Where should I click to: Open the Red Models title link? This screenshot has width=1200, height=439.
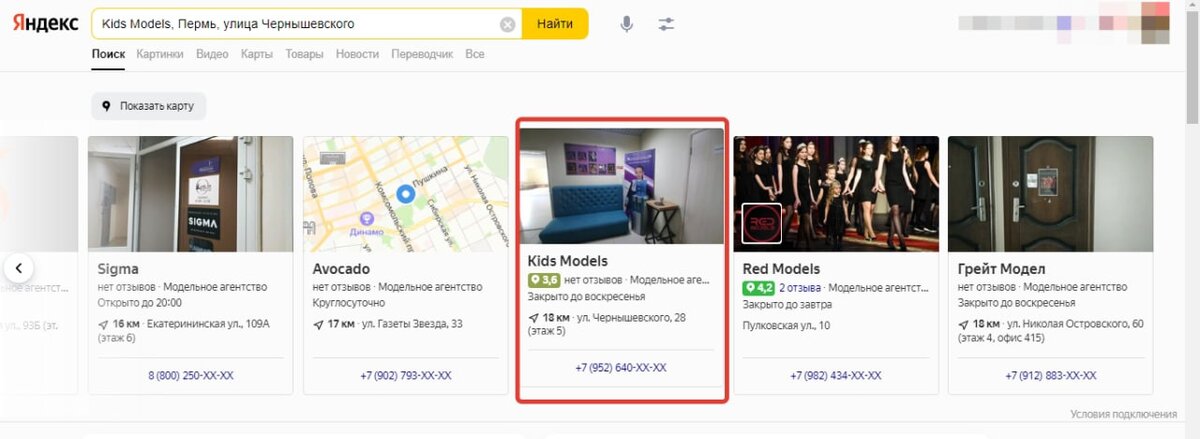point(781,269)
